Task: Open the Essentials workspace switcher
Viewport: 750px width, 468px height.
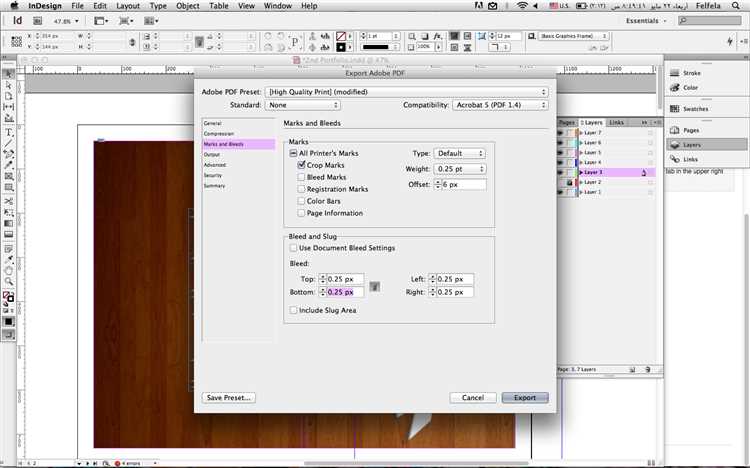Action: click(x=646, y=21)
